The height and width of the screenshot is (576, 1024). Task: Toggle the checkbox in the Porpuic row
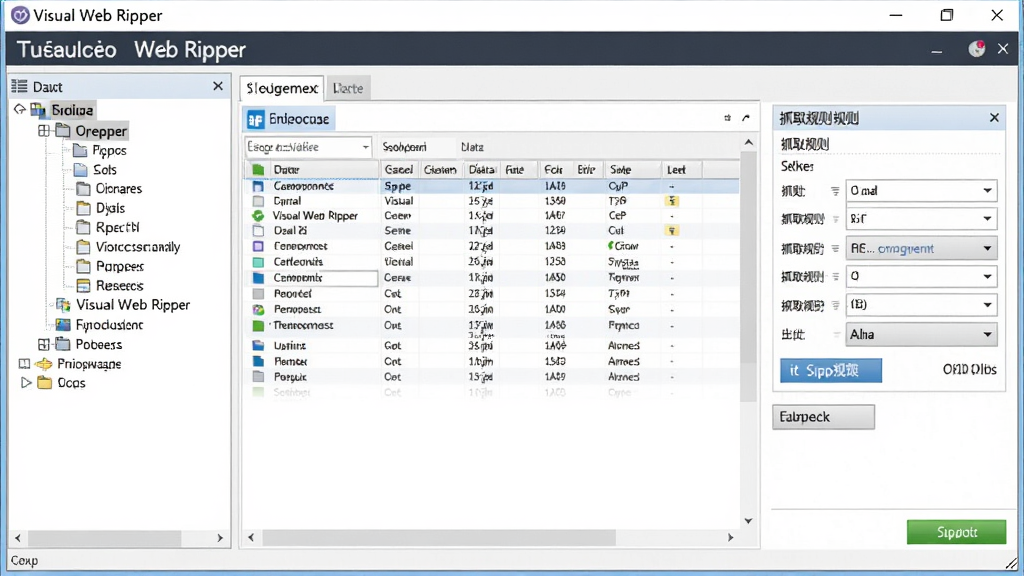click(x=259, y=377)
